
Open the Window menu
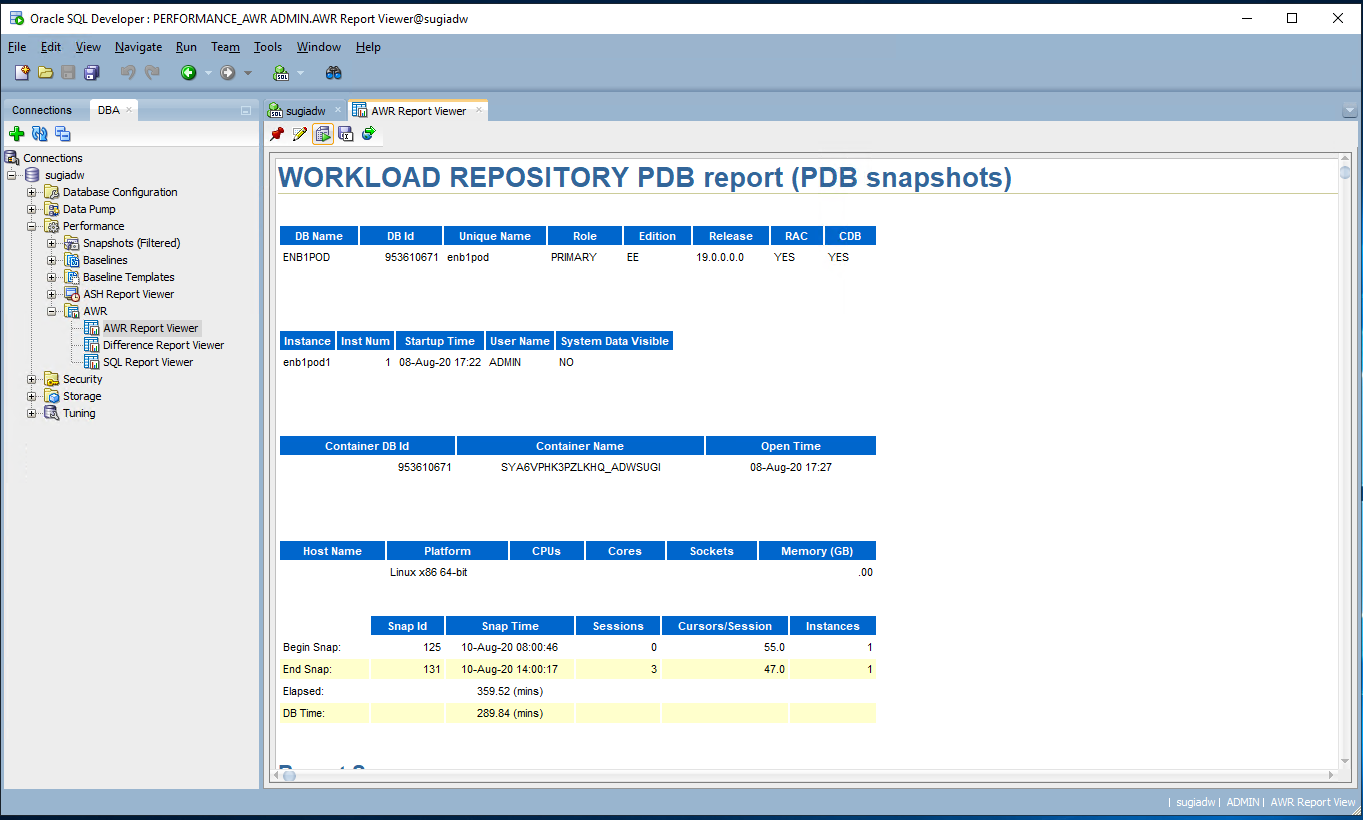319,47
